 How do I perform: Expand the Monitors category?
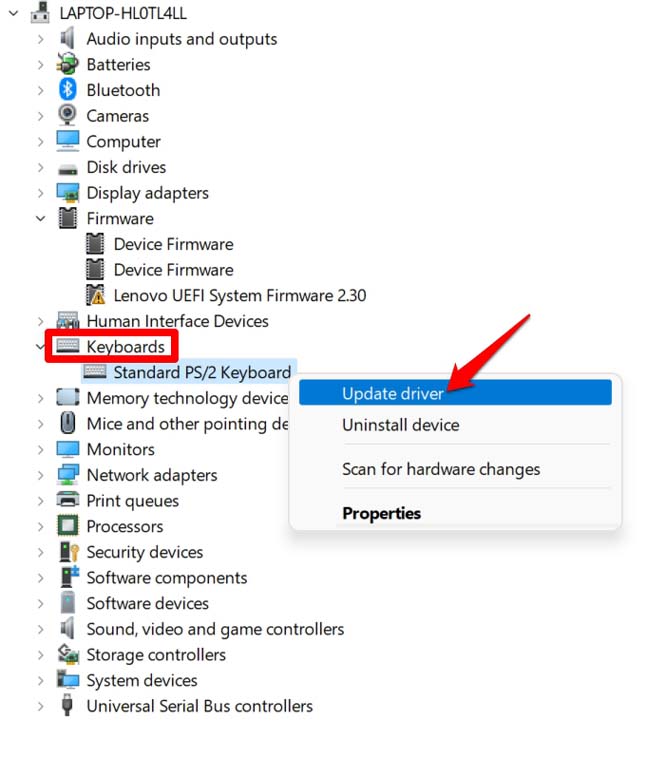click(40, 449)
